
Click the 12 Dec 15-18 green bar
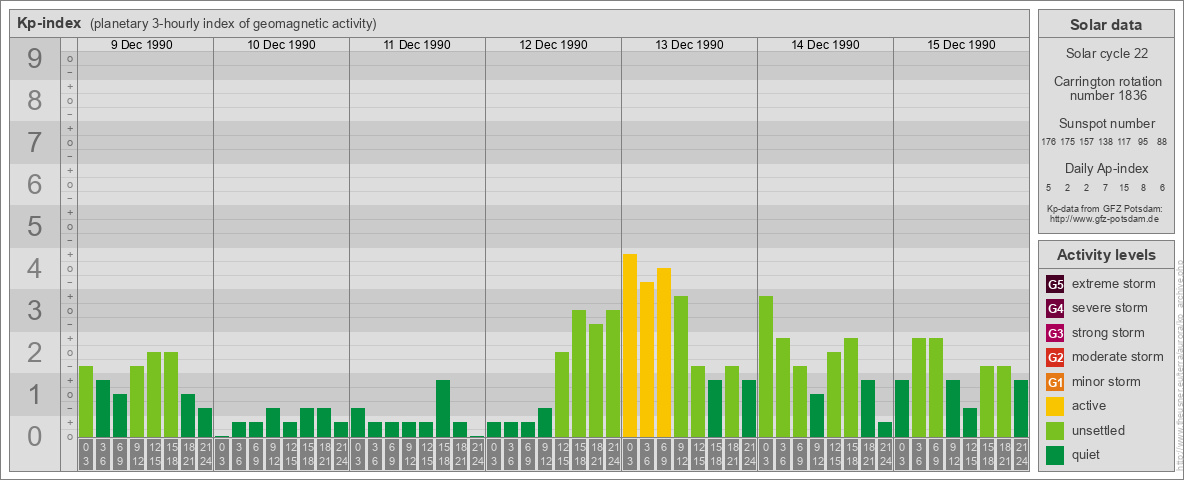point(578,374)
